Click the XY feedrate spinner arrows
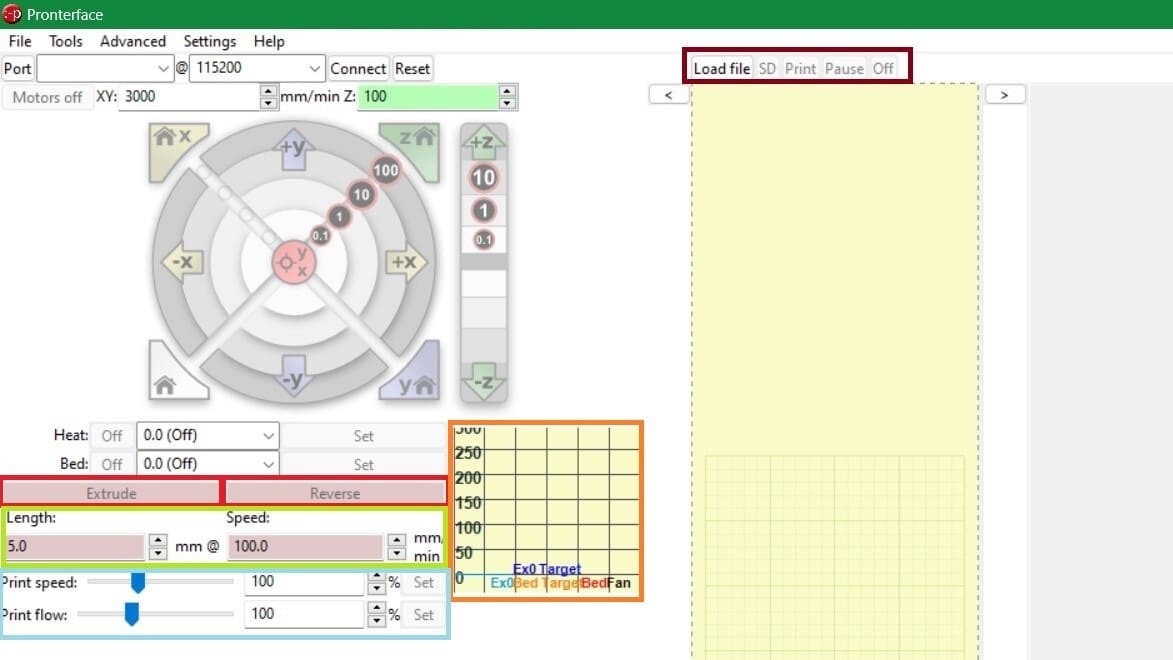Image resolution: width=1173 pixels, height=660 pixels. (x=269, y=97)
